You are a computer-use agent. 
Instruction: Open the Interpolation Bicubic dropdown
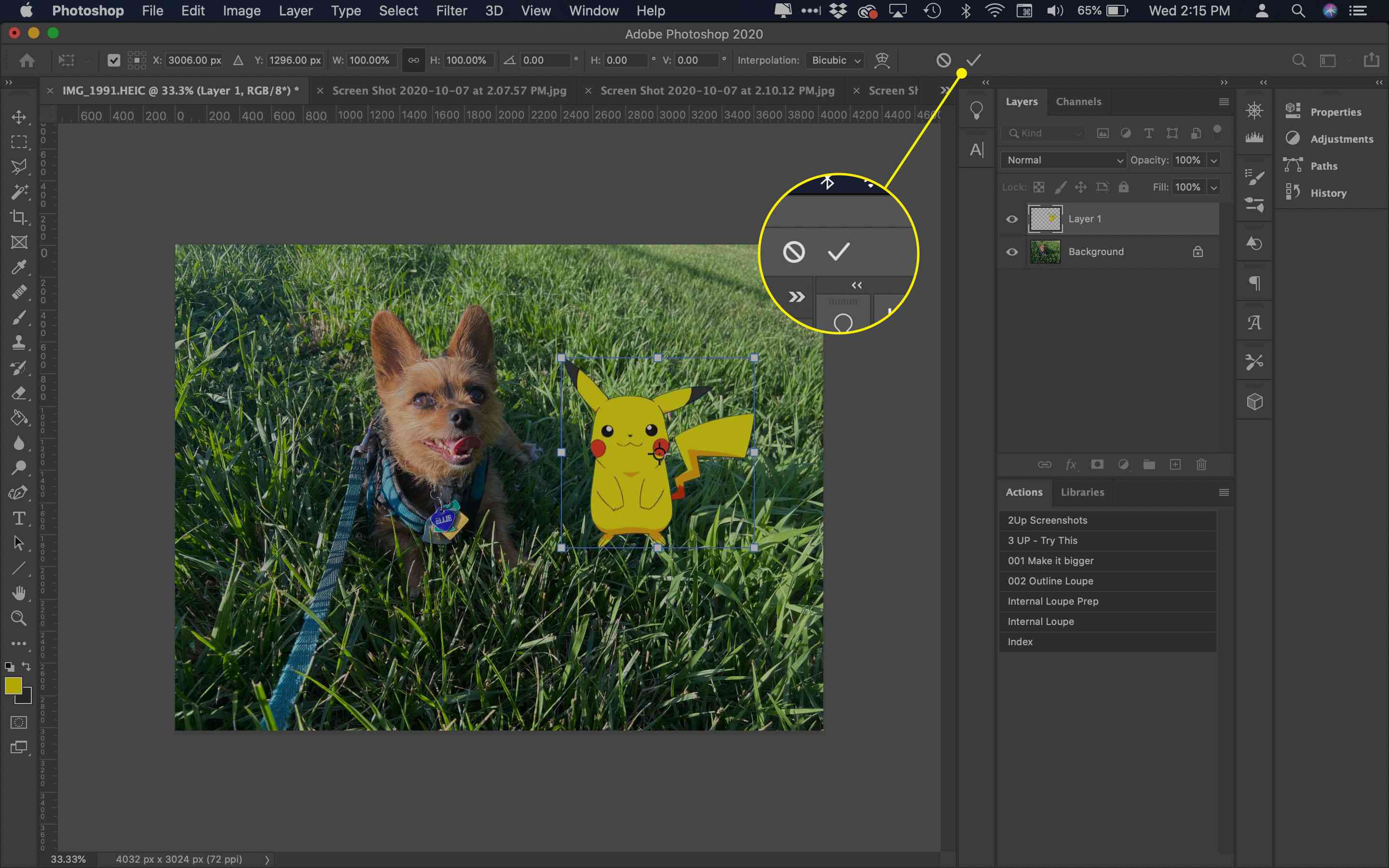click(x=834, y=60)
